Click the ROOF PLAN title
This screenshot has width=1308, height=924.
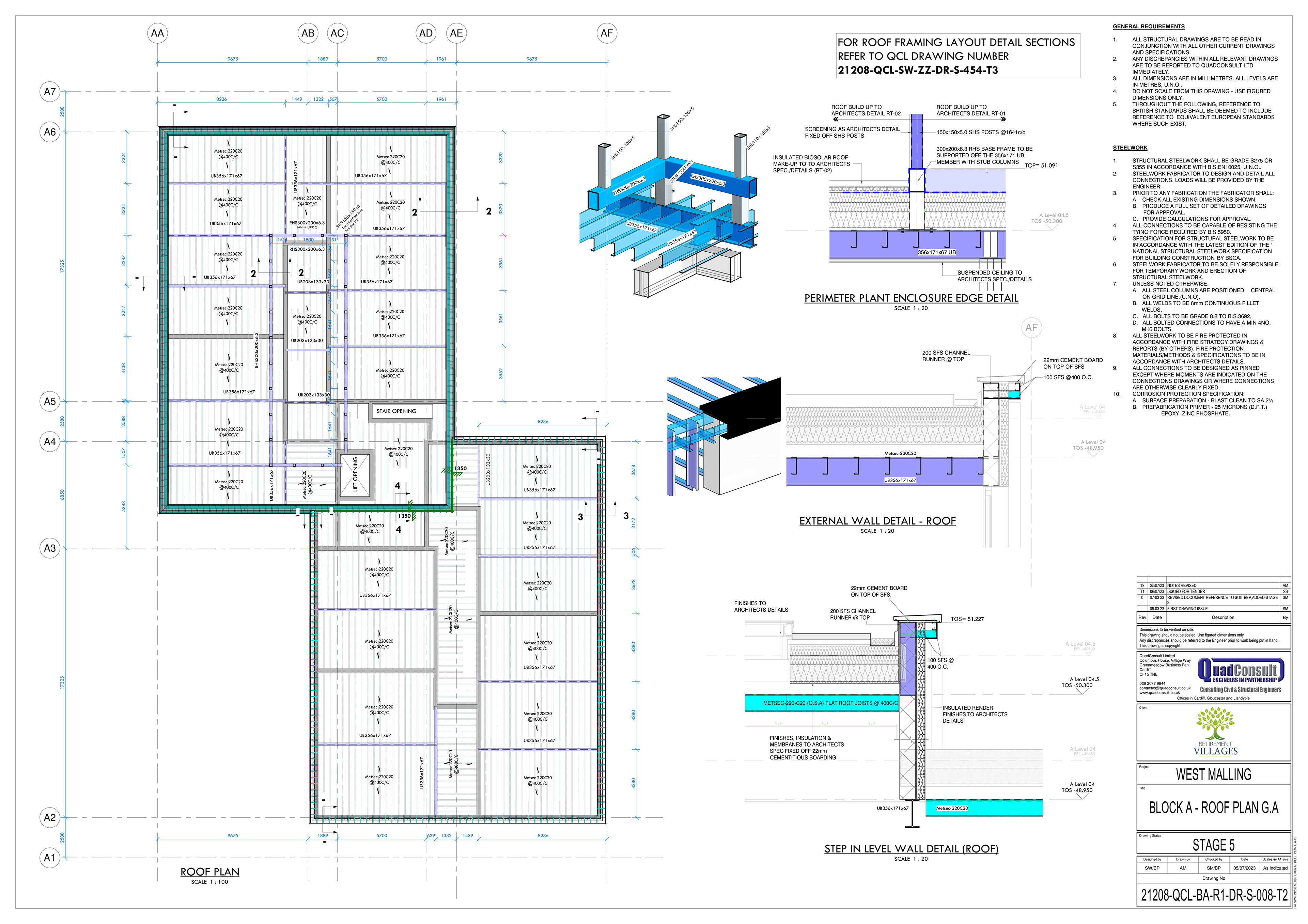[x=209, y=872]
